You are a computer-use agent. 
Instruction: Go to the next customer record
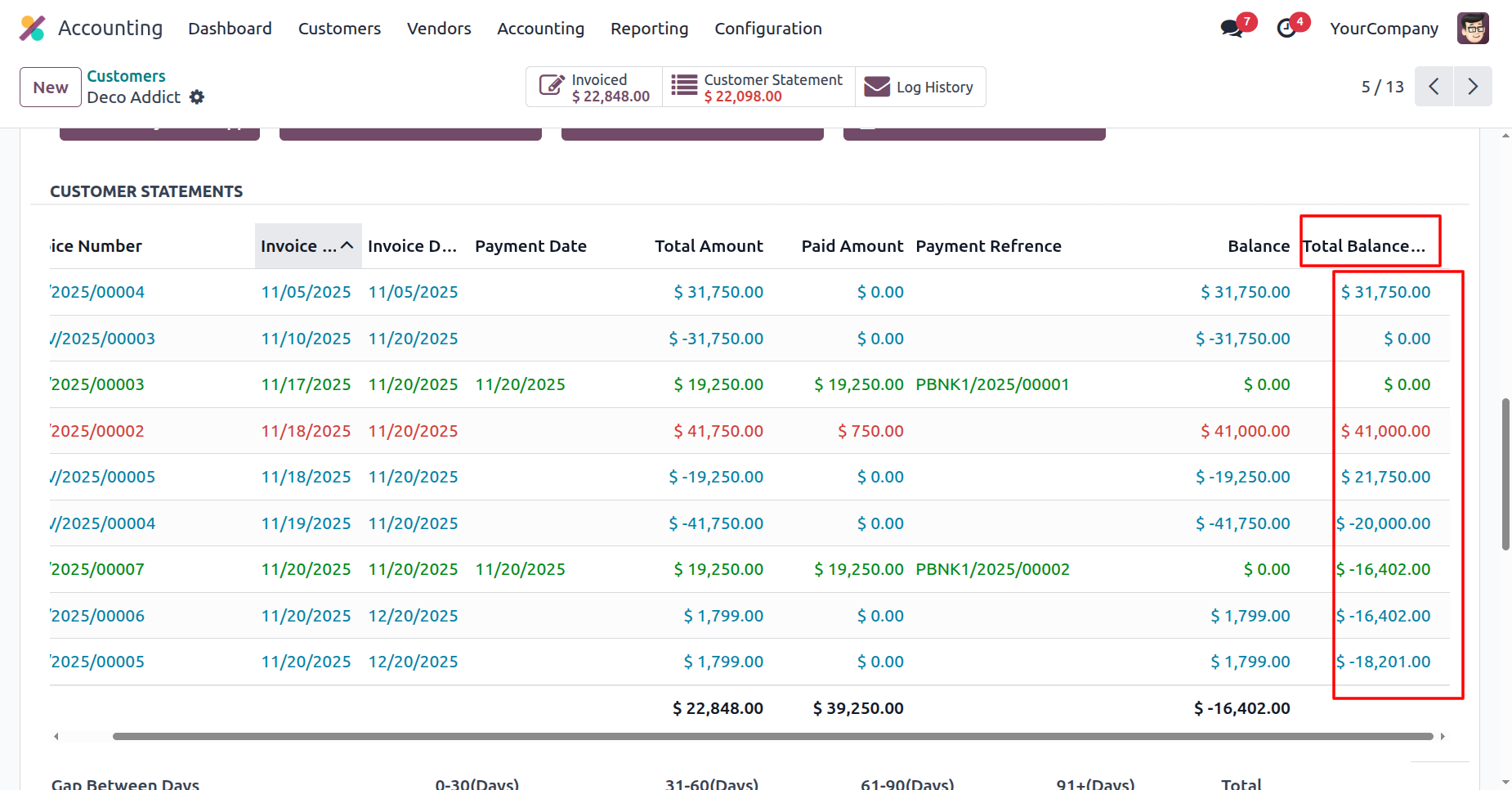coord(1472,87)
